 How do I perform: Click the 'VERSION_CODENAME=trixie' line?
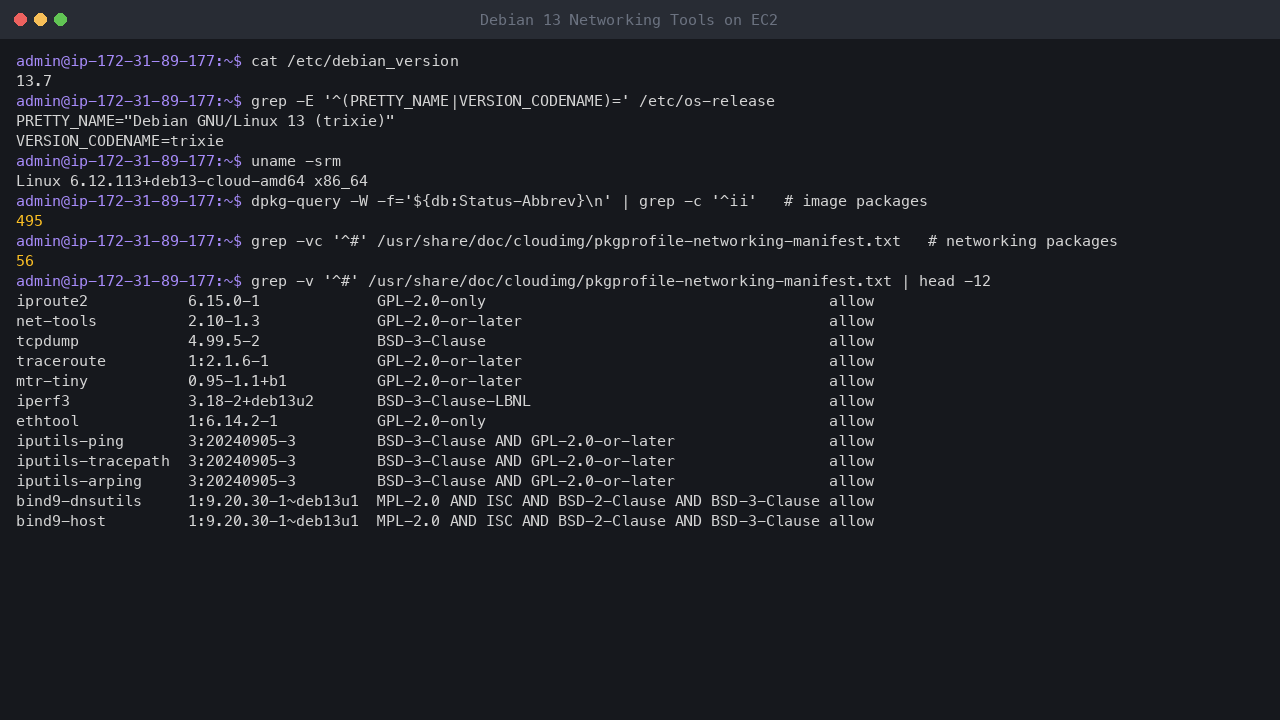click(x=120, y=141)
